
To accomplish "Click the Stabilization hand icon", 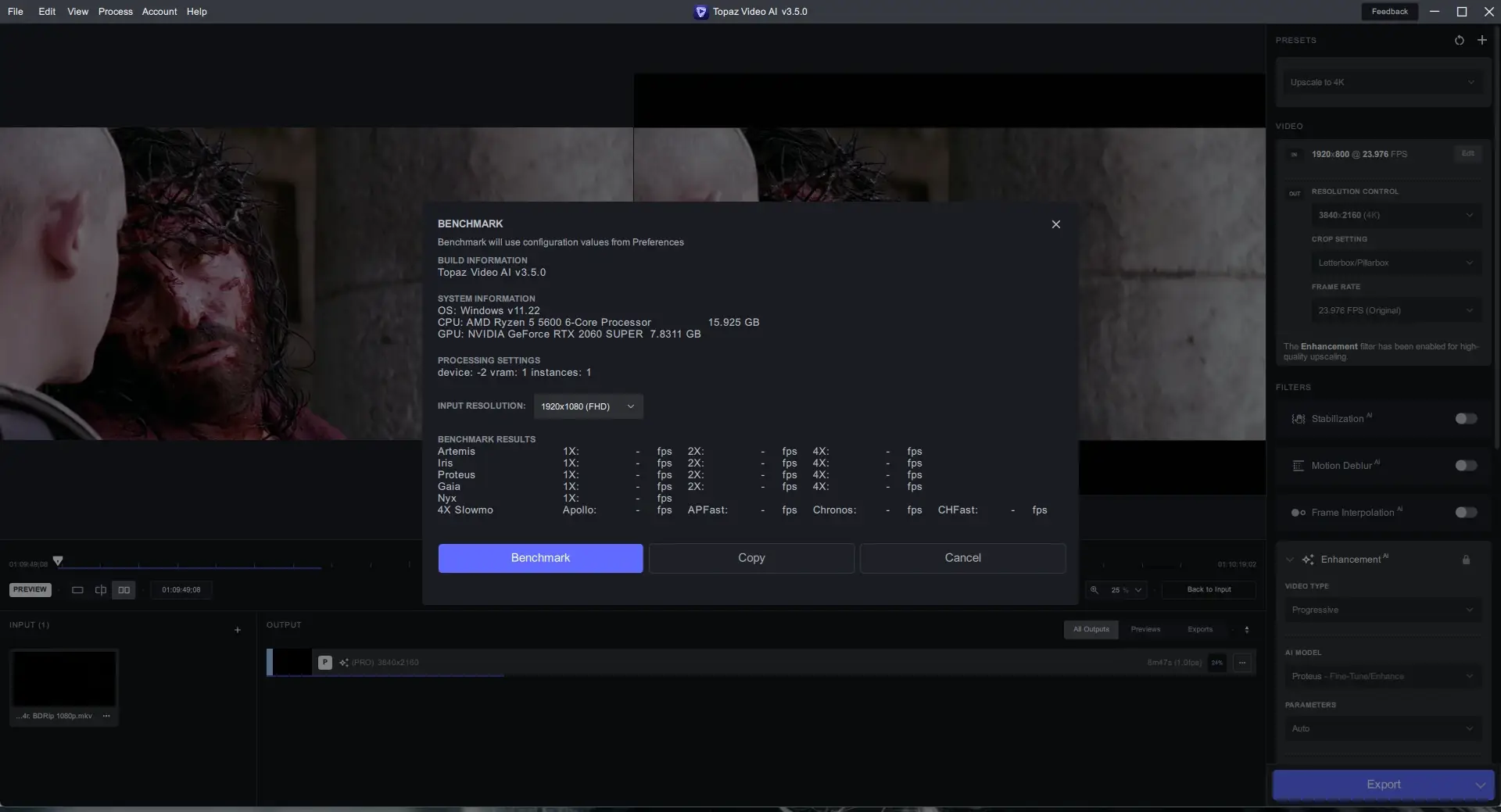I will (x=1299, y=419).
